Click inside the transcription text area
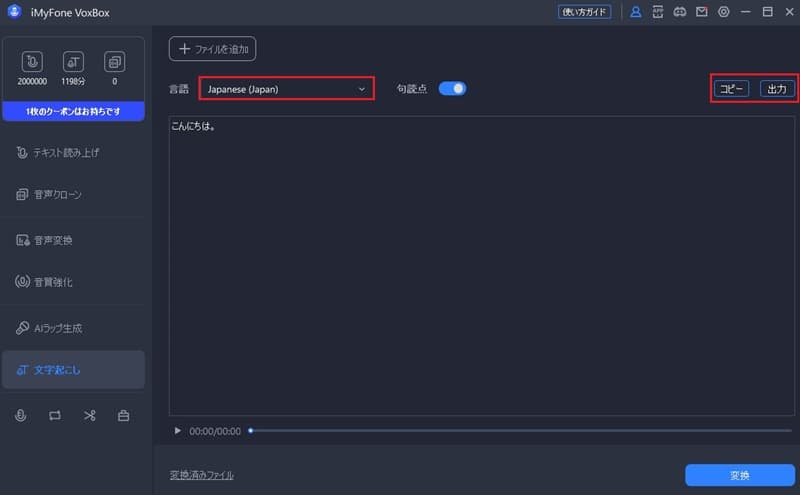The width and height of the screenshot is (800, 495). coord(482,265)
